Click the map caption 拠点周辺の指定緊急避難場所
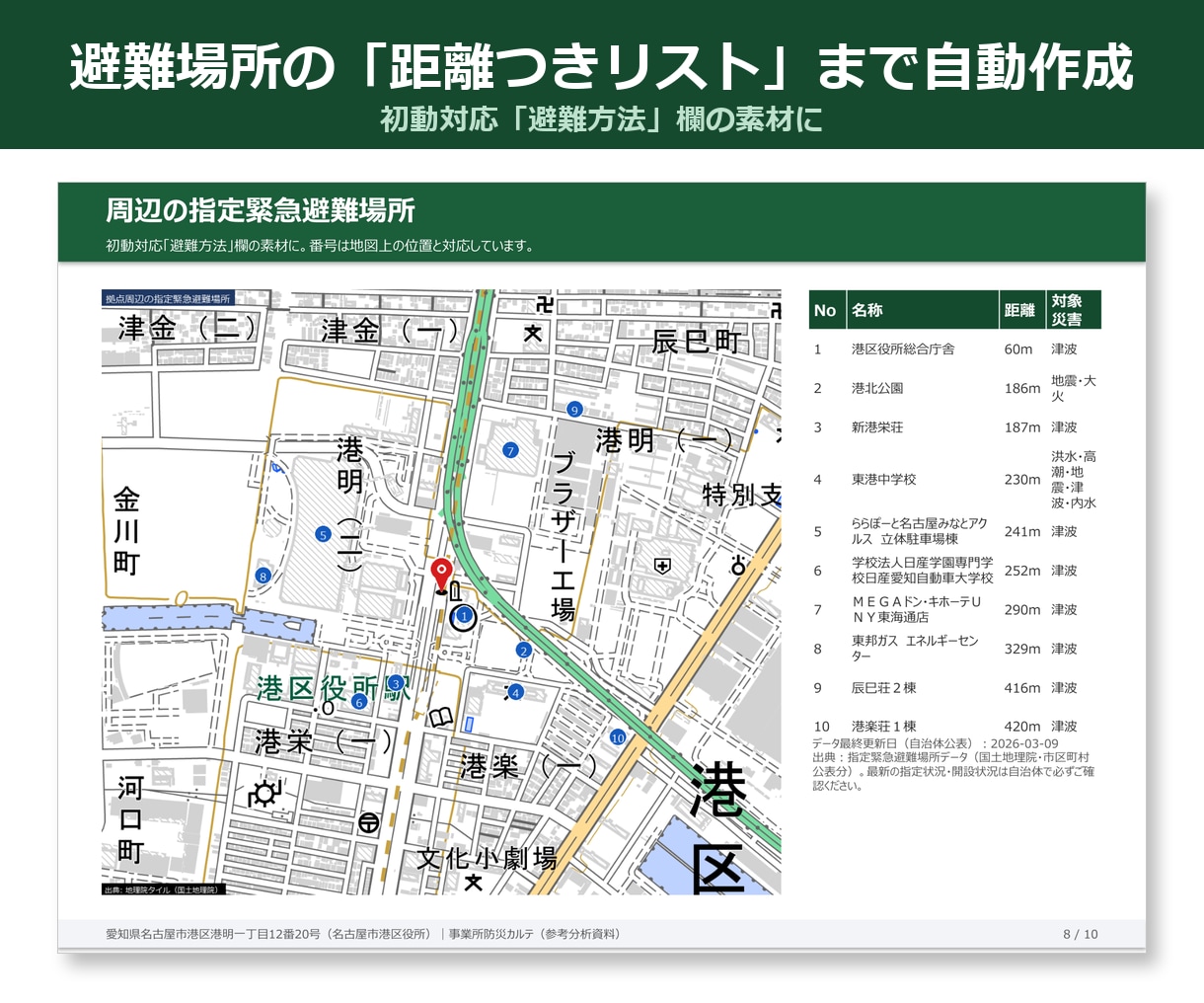The image size is (1204, 1003). pos(168,298)
